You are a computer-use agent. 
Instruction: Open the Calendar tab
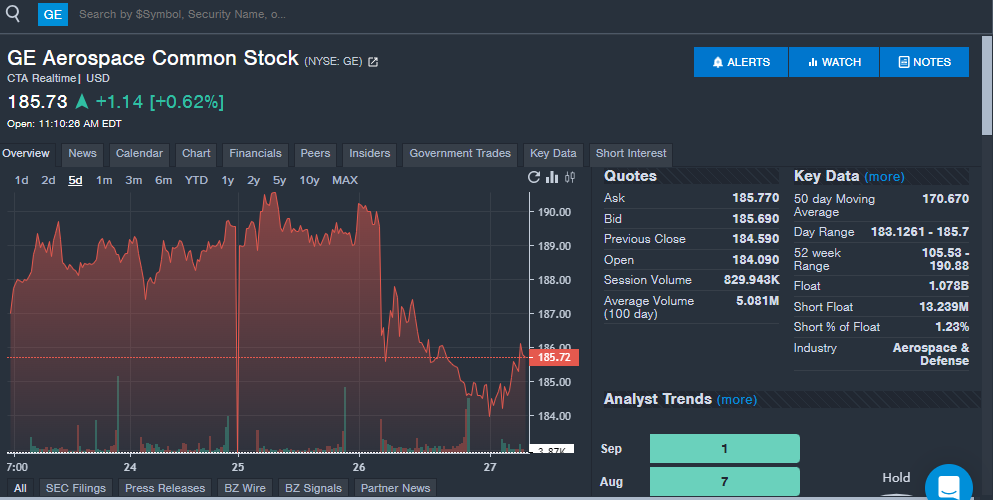click(x=139, y=154)
